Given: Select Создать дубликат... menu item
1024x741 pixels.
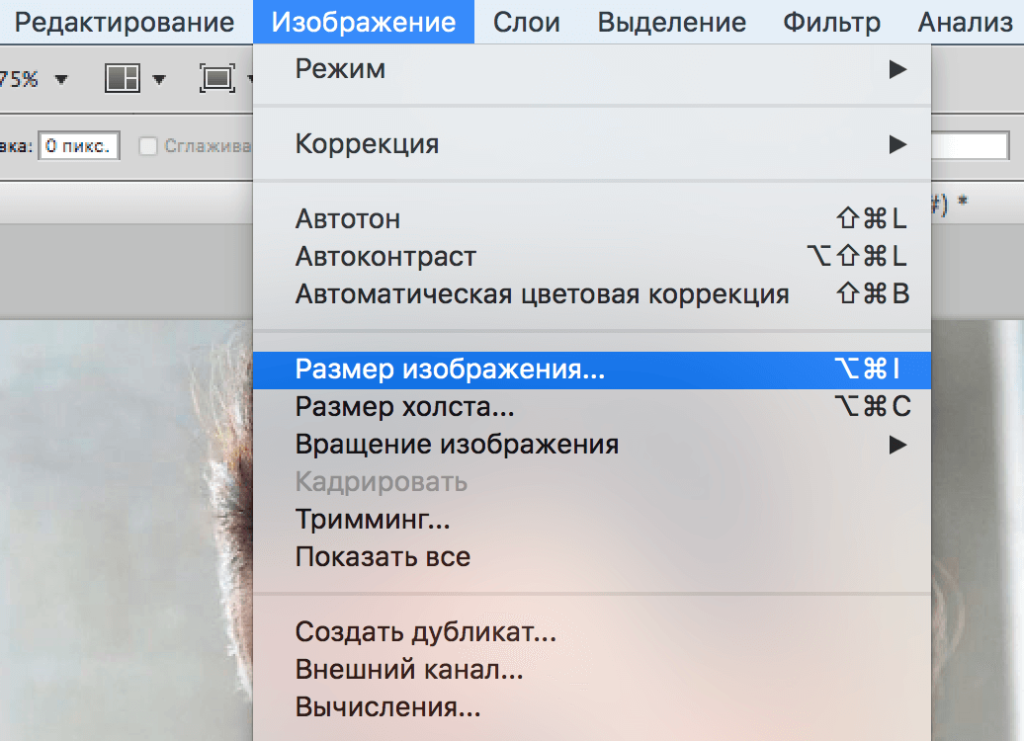Looking at the screenshot, I should click(426, 632).
